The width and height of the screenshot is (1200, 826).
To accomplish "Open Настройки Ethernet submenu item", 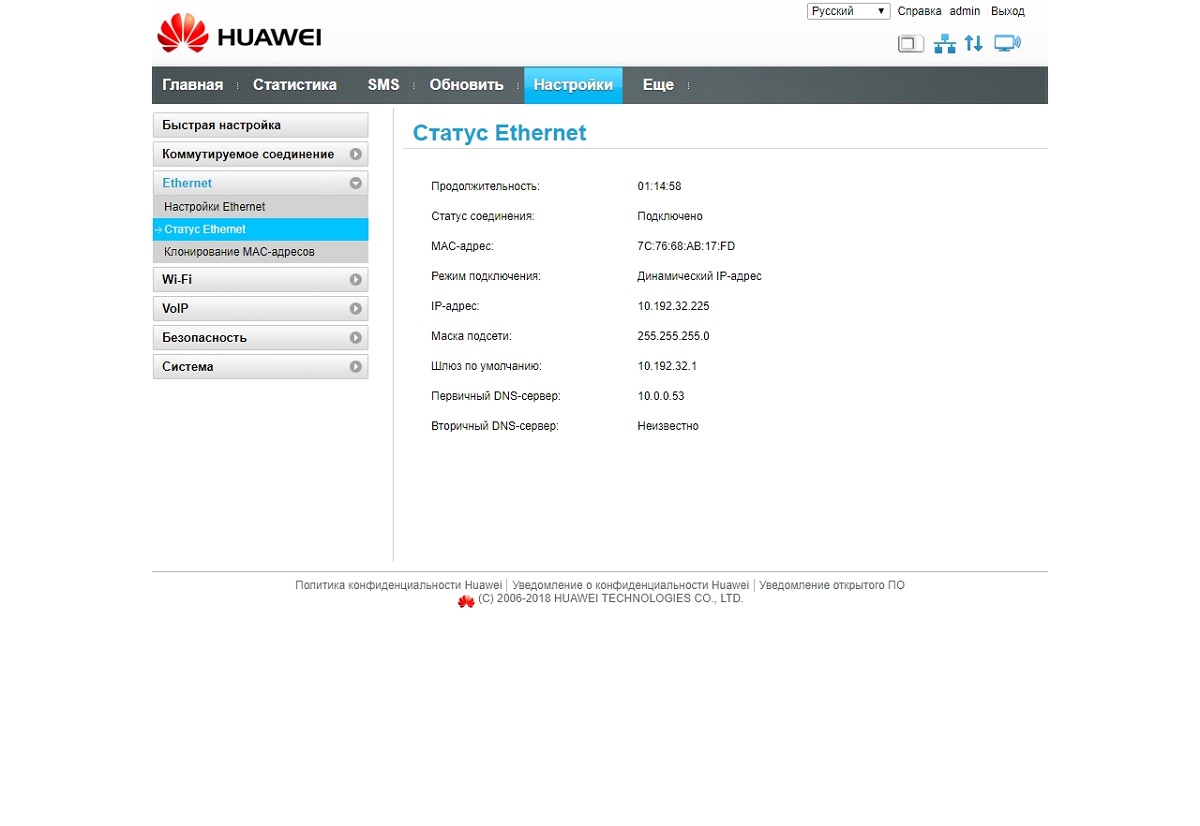I will (x=260, y=207).
